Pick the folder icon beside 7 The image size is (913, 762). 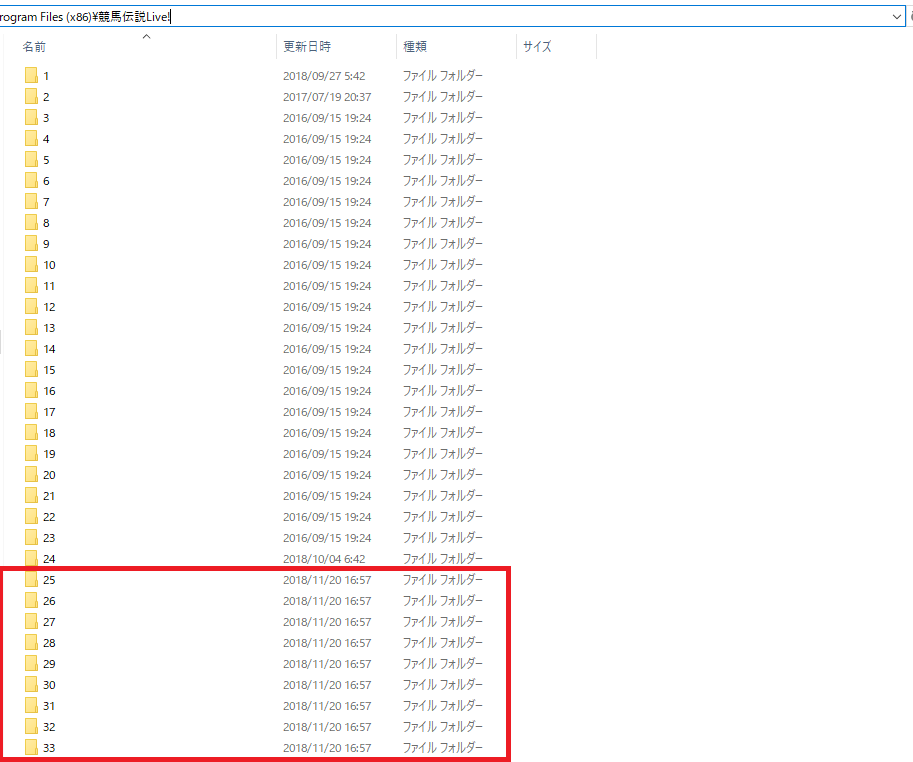point(31,201)
